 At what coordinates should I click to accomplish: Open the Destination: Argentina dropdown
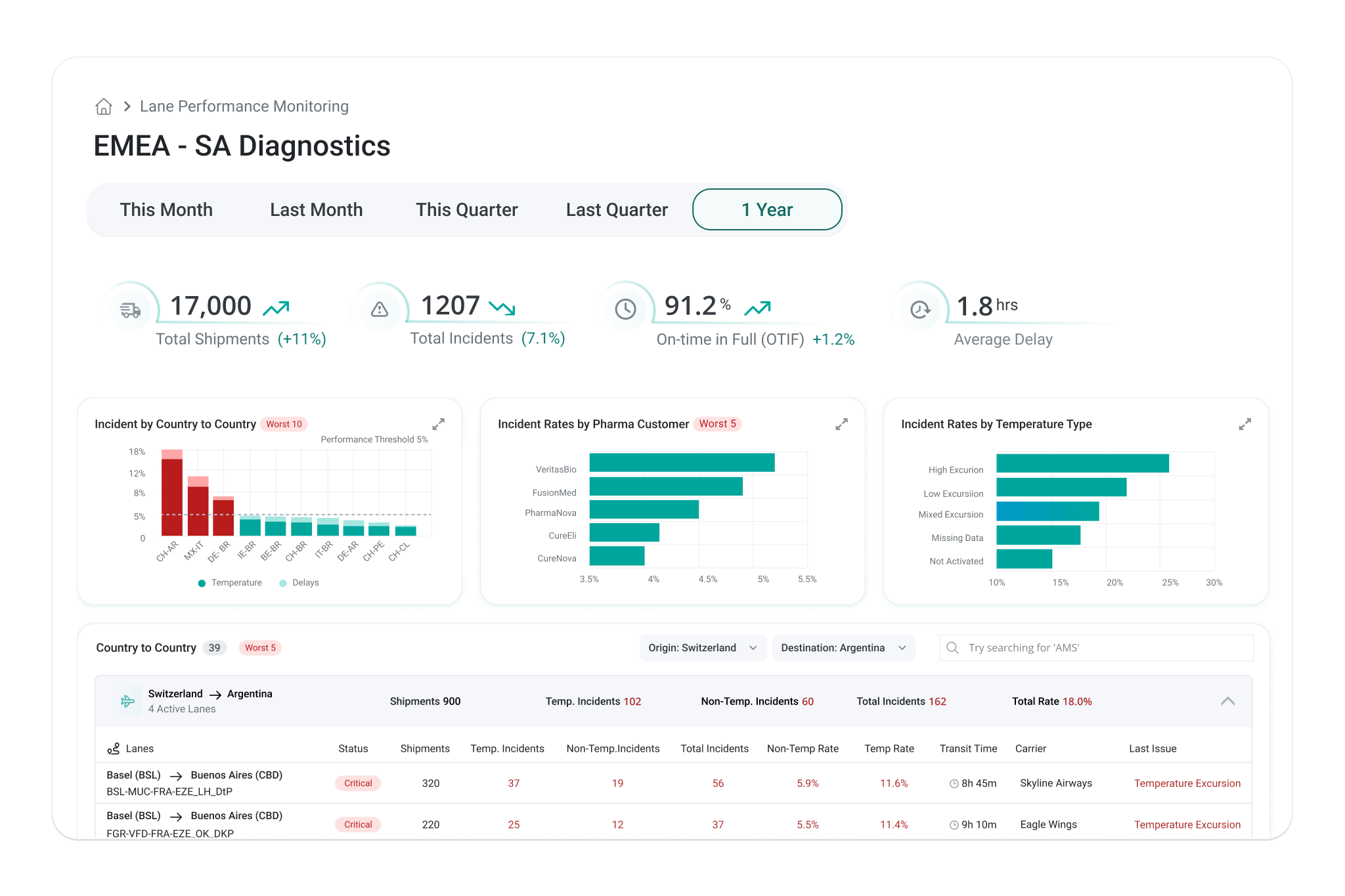pyautogui.click(x=843, y=648)
